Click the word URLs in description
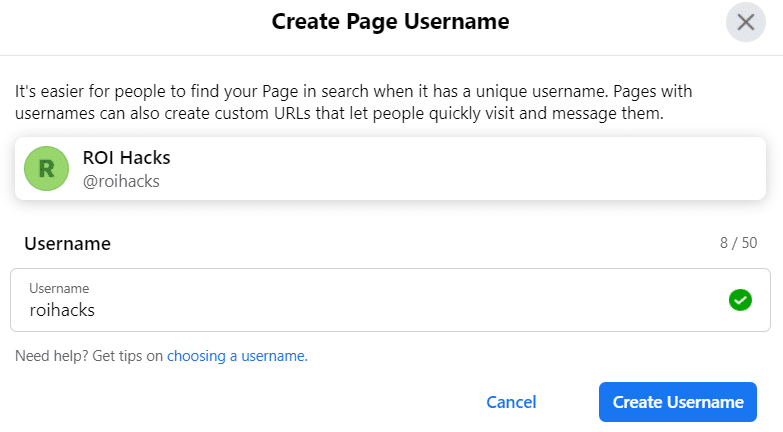 point(292,113)
